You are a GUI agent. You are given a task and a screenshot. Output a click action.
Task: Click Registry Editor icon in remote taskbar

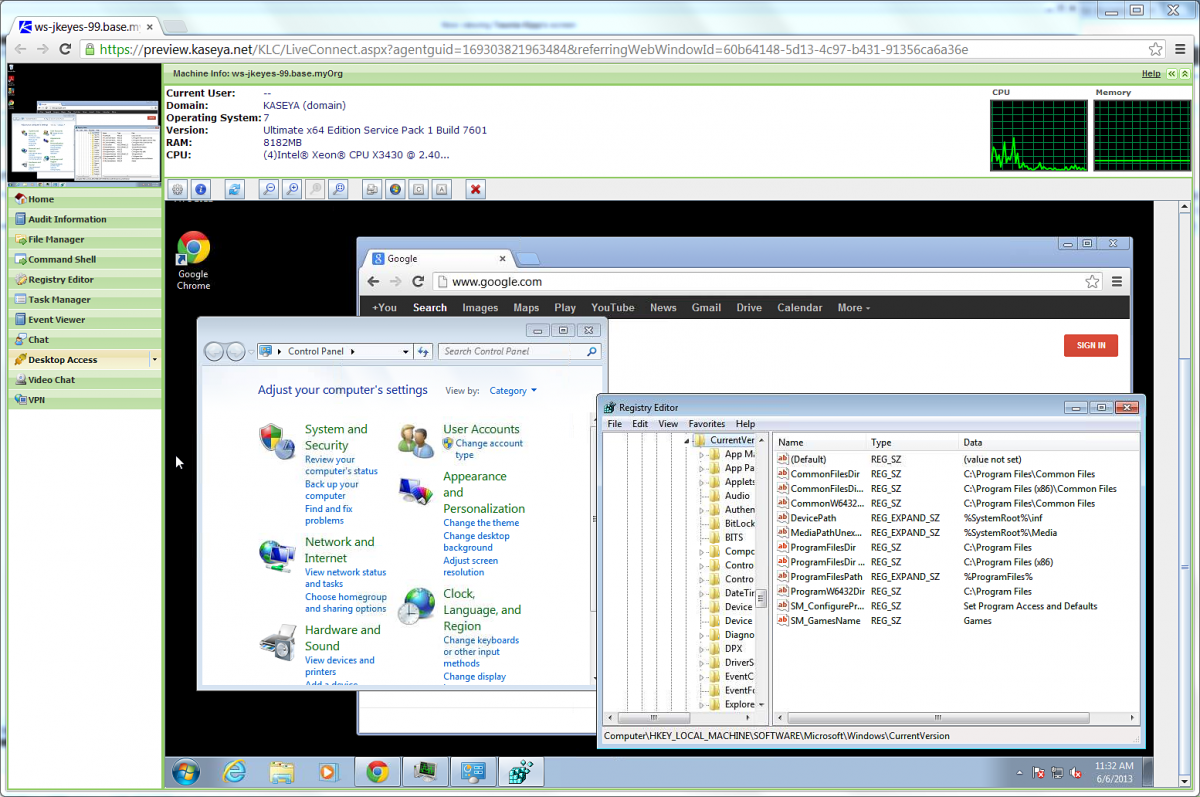pyautogui.click(x=520, y=771)
